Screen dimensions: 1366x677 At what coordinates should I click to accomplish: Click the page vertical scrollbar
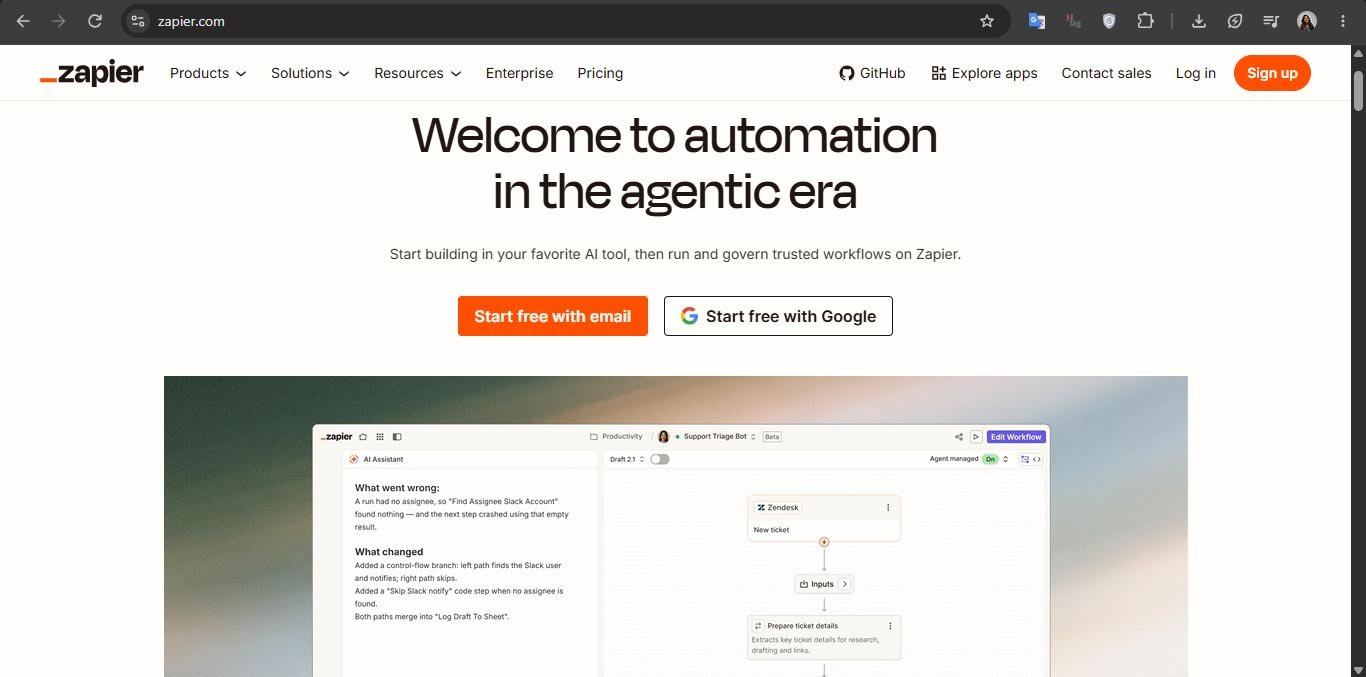pyautogui.click(x=1358, y=90)
